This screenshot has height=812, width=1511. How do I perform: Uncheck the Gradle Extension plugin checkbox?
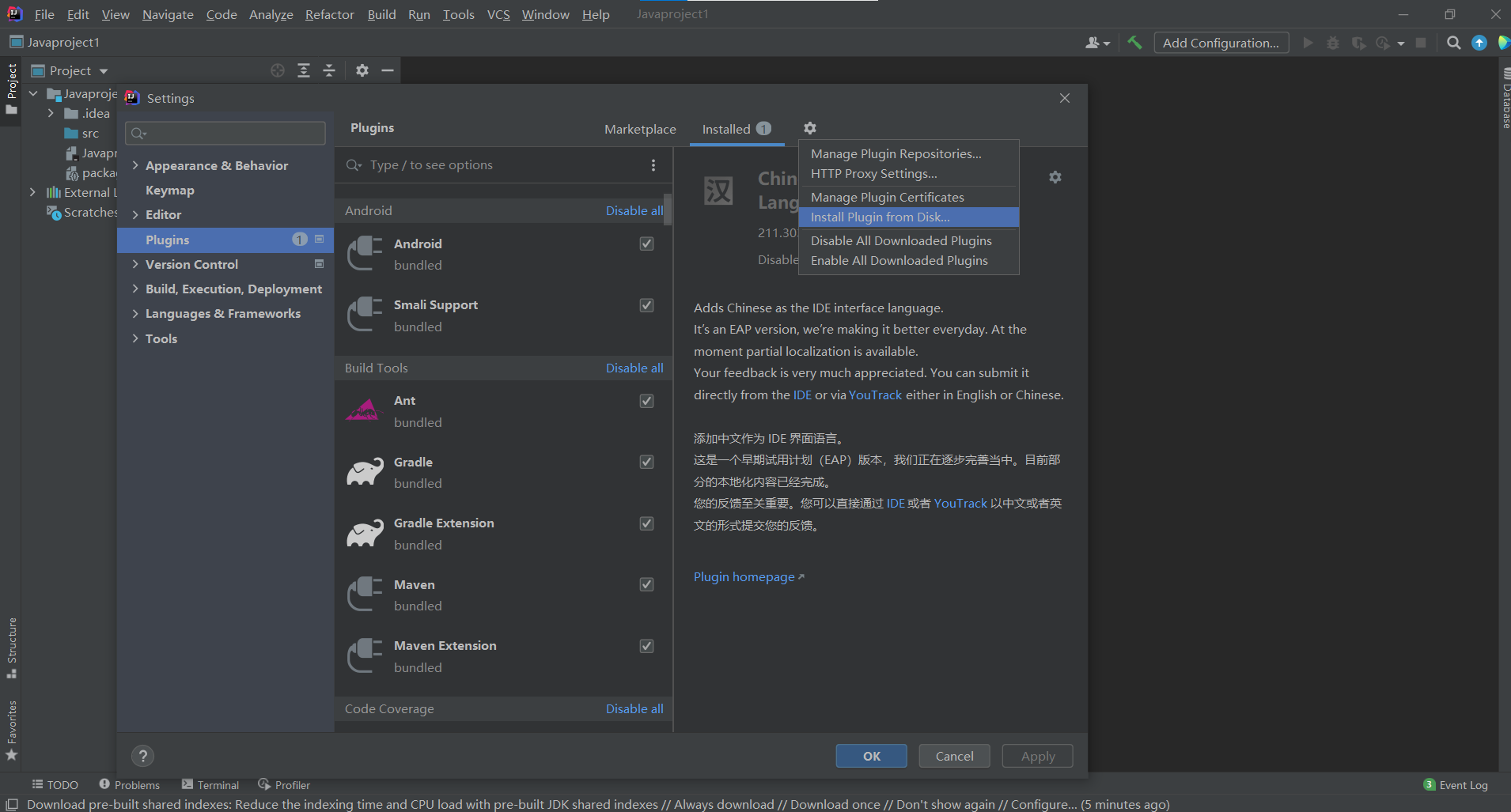coord(647,523)
